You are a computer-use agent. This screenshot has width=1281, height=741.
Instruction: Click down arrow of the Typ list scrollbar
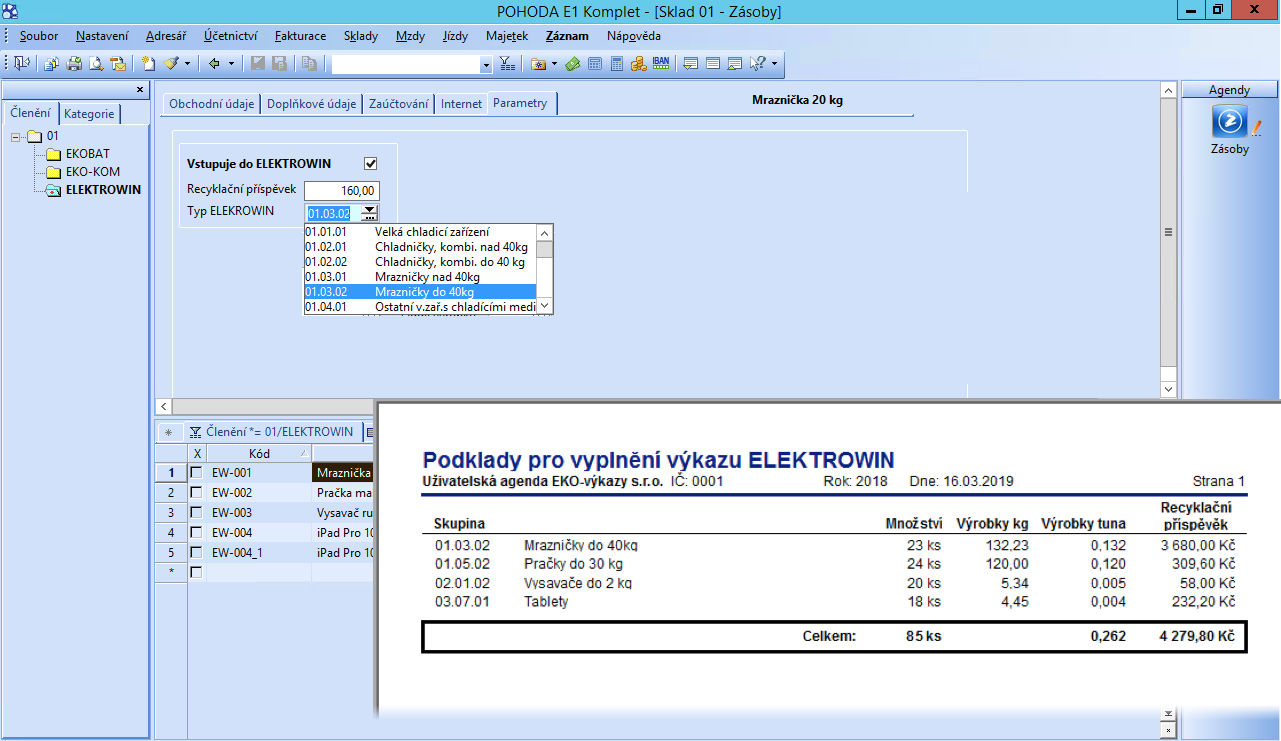pos(545,306)
